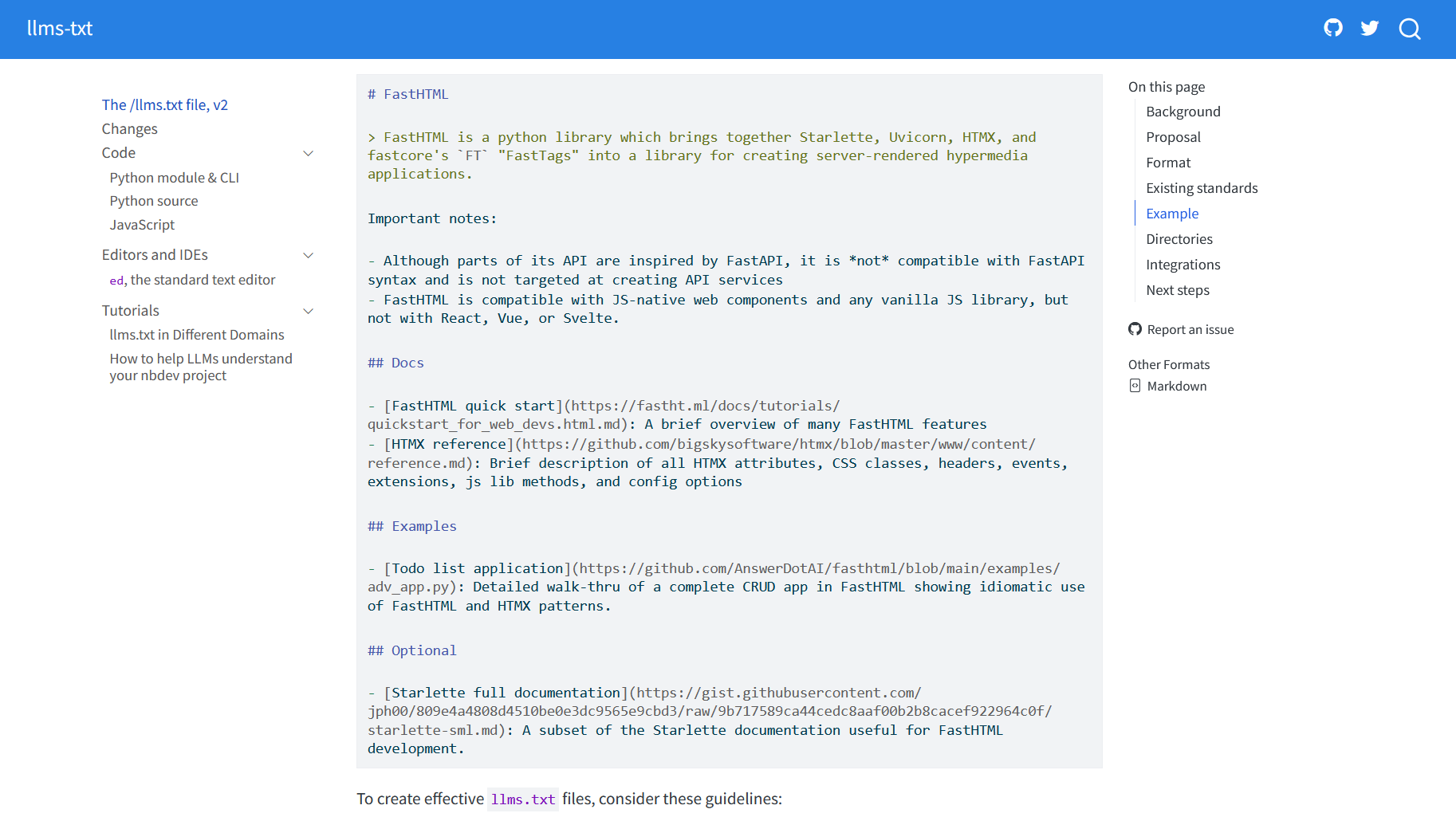
Task: Open Markdown format link
Action: pyautogui.click(x=1177, y=386)
